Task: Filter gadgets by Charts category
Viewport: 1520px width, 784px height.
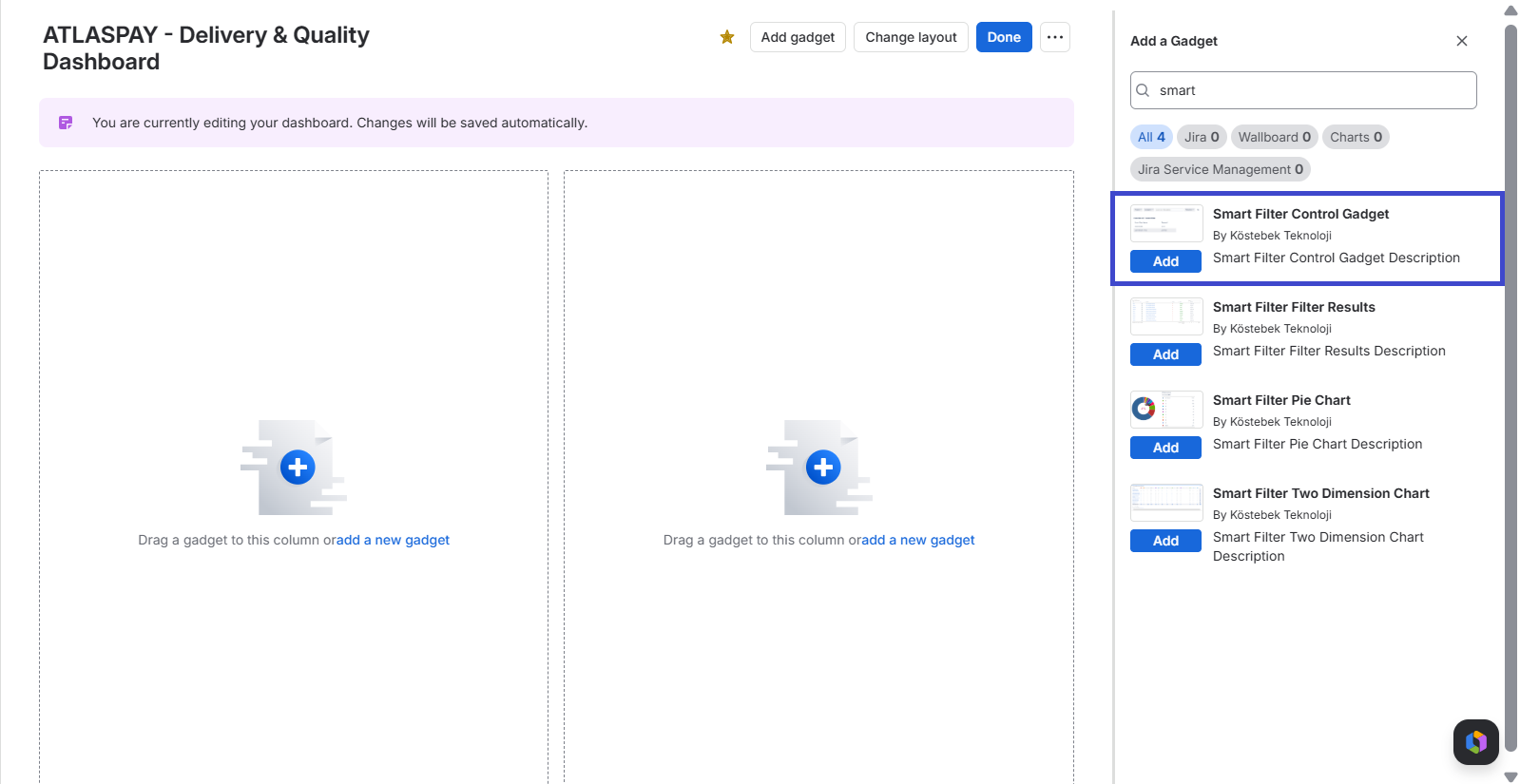Action: click(1356, 137)
